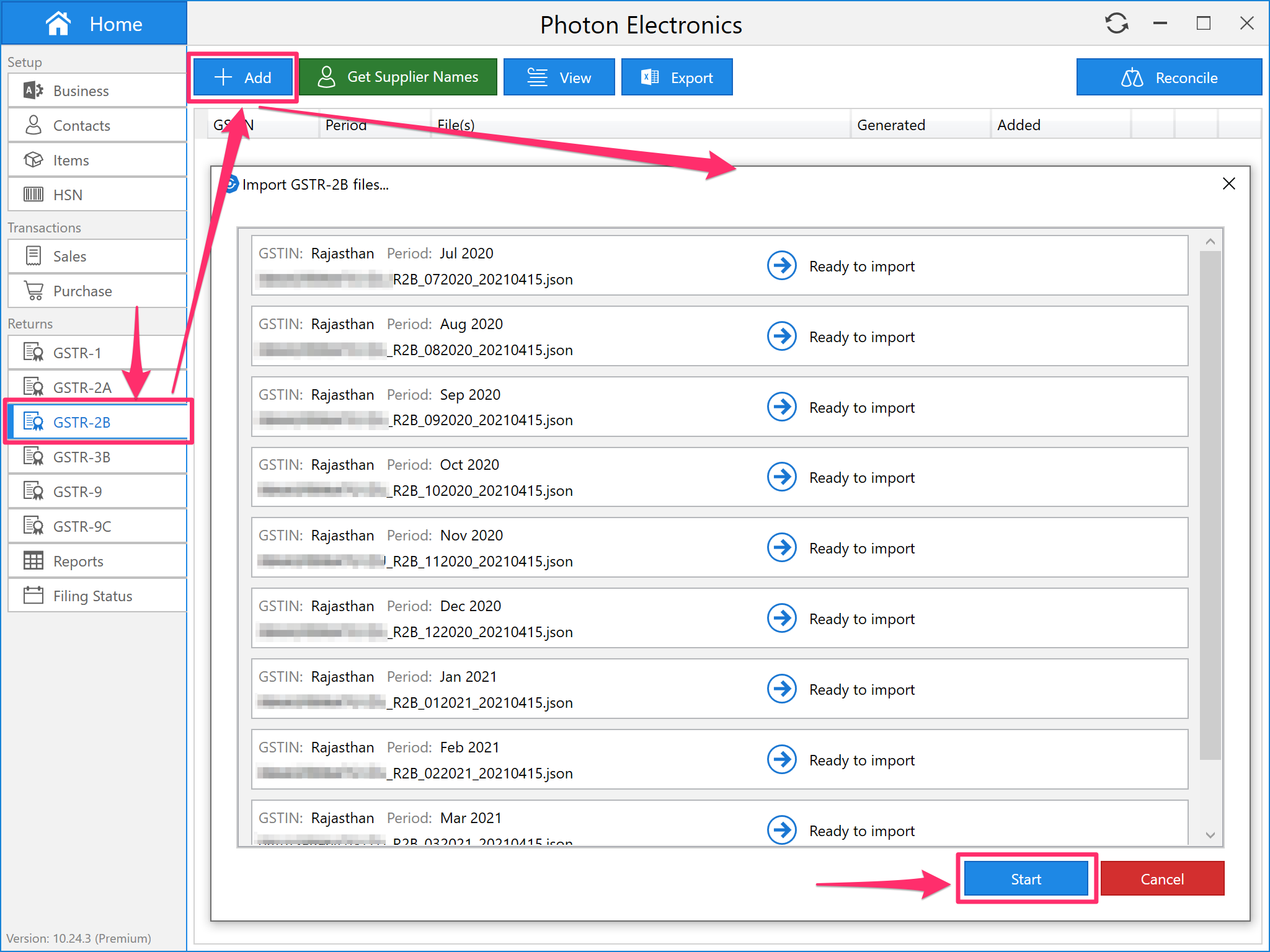Click the Reconcile scales button
The height and width of the screenshot is (952, 1270).
1168,77
